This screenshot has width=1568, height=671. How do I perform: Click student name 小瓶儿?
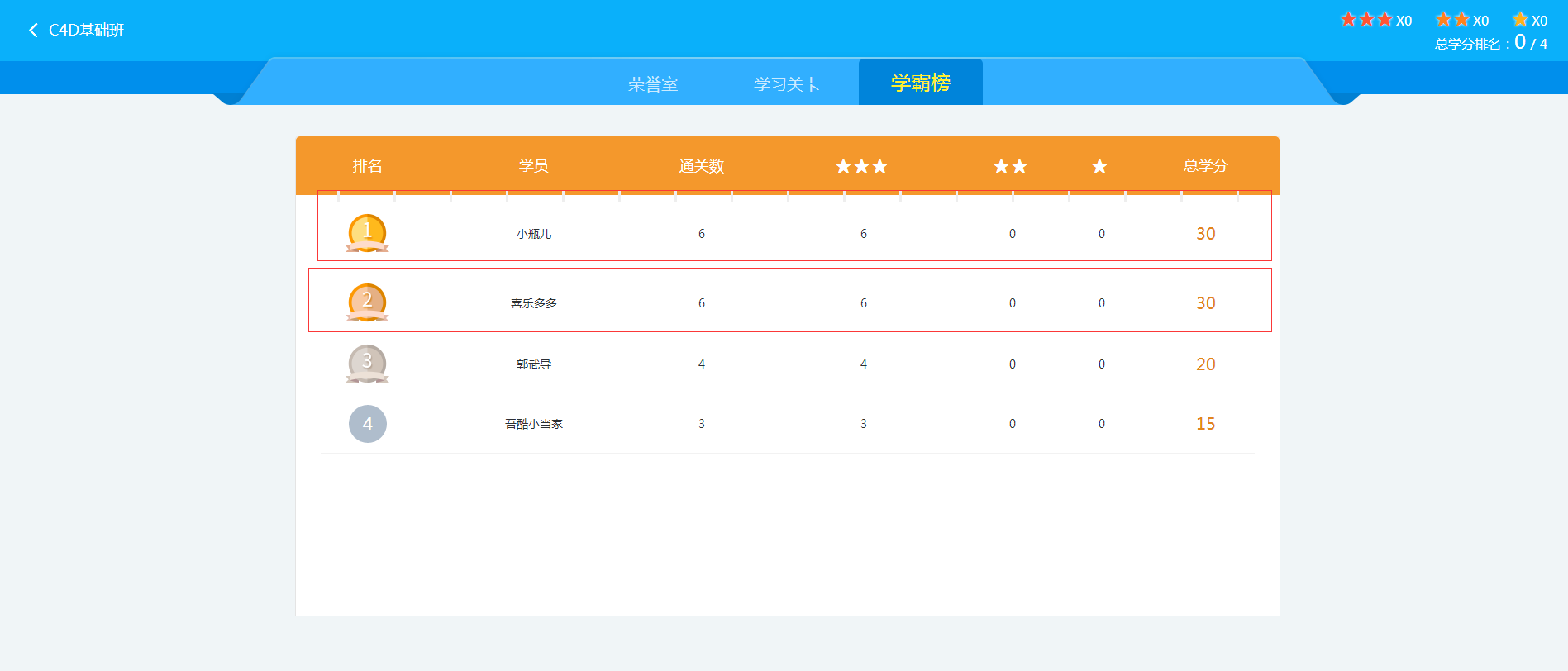pos(534,234)
